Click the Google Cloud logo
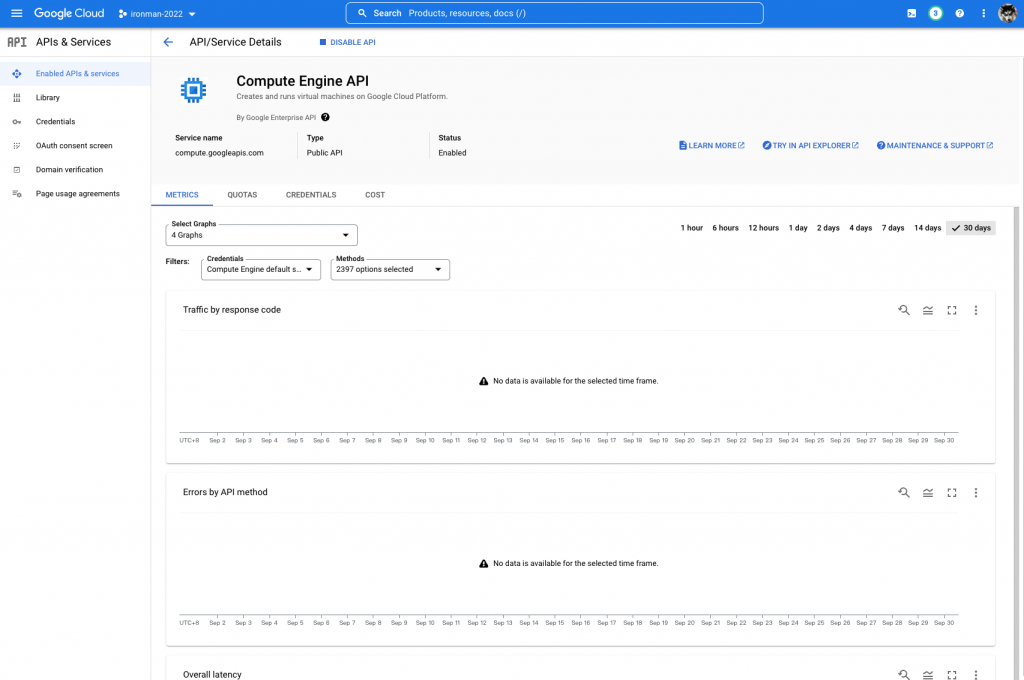This screenshot has height=680, width=1024. [x=69, y=13]
